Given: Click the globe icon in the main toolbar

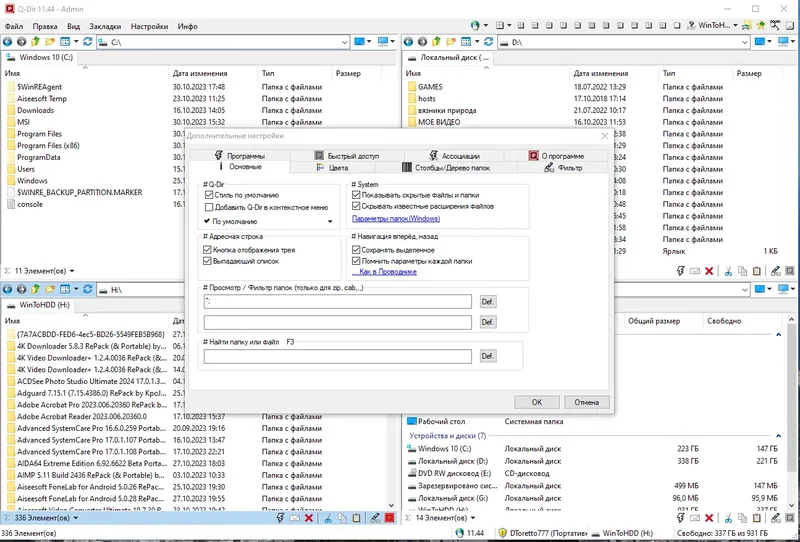Looking at the screenshot, I should click(475, 25).
